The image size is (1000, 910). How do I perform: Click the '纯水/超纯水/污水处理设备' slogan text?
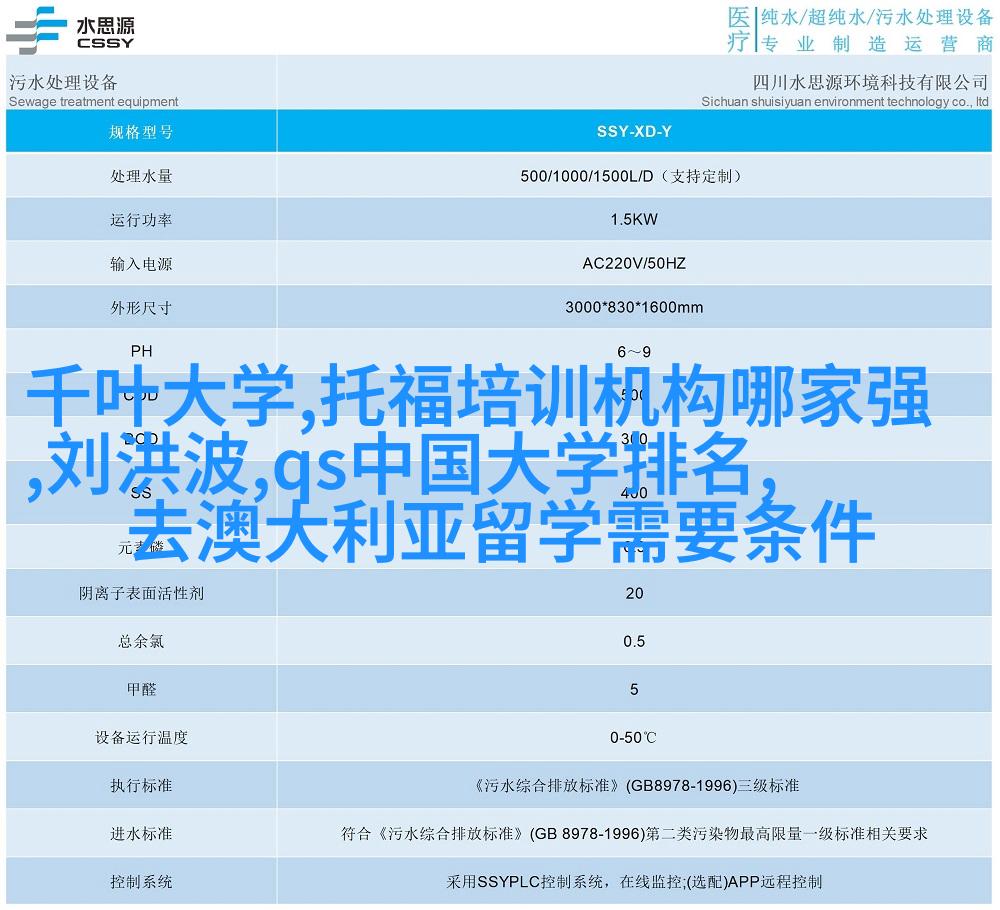(x=877, y=17)
